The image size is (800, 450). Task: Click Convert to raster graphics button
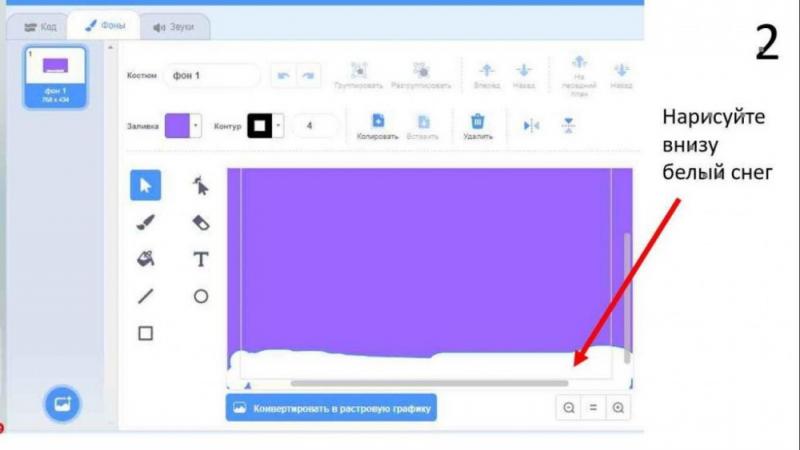[331, 408]
